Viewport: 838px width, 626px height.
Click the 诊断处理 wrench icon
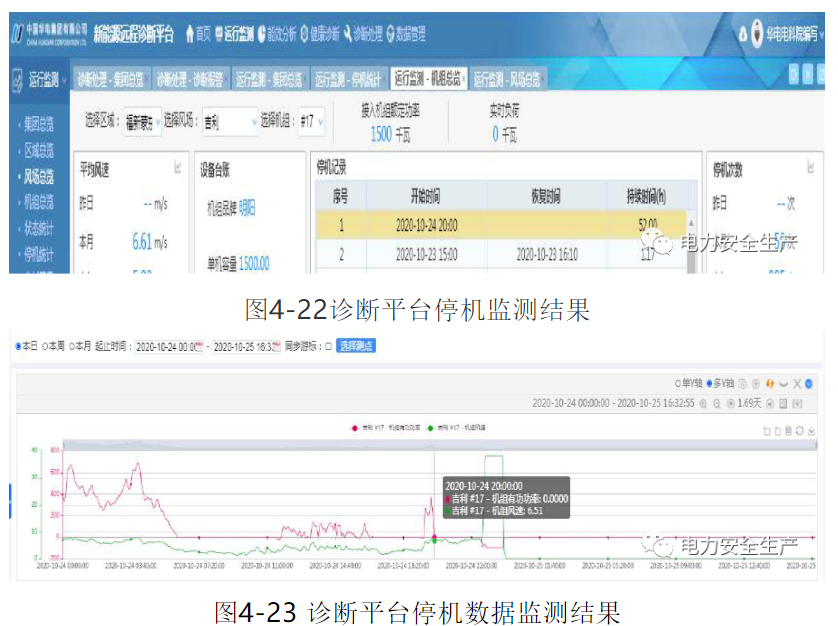click(347, 33)
